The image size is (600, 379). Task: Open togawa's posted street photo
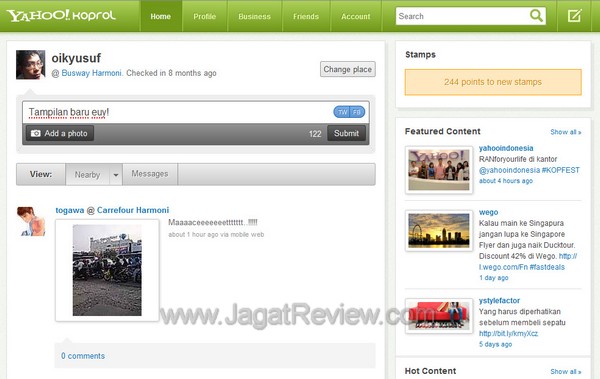point(107,270)
